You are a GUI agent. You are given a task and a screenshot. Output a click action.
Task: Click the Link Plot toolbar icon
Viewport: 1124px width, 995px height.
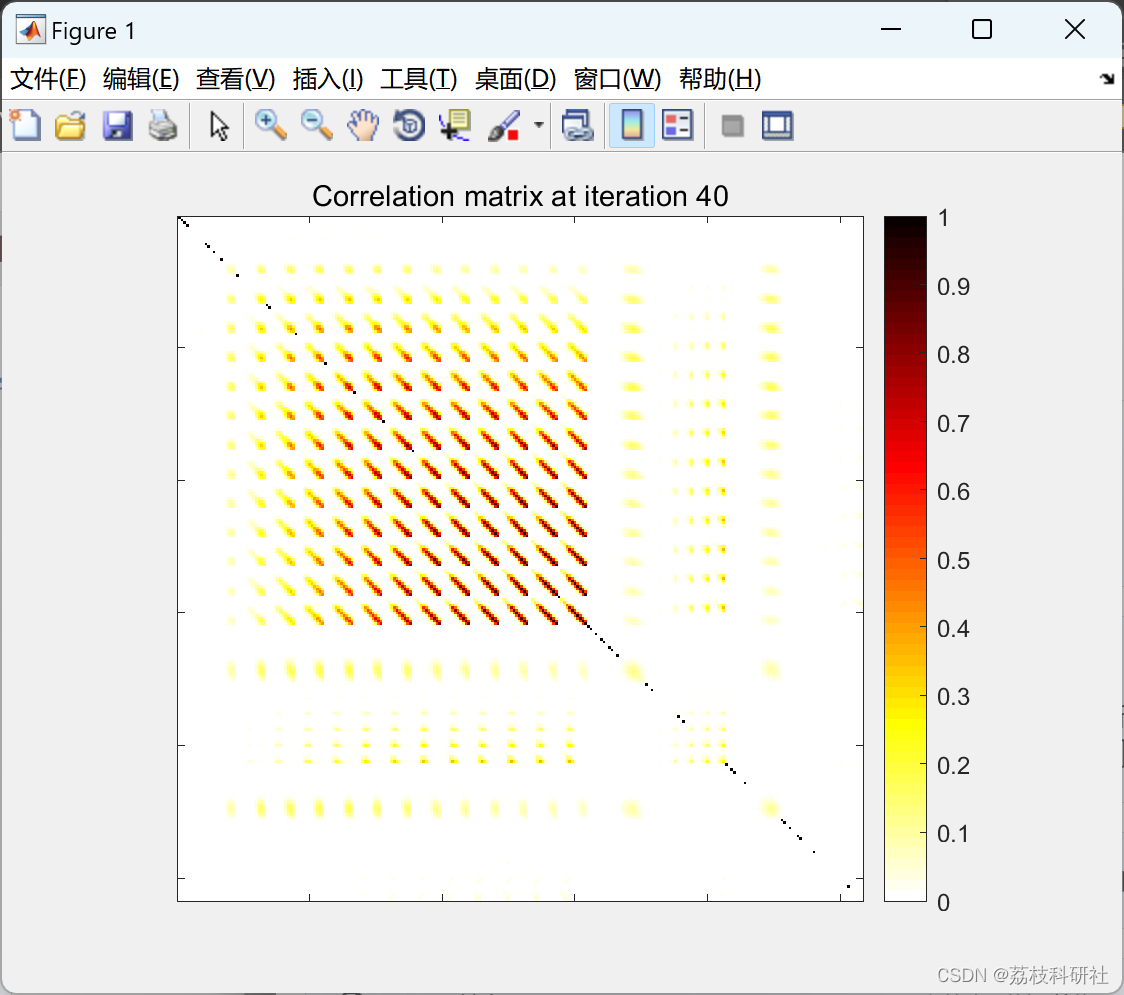click(577, 125)
